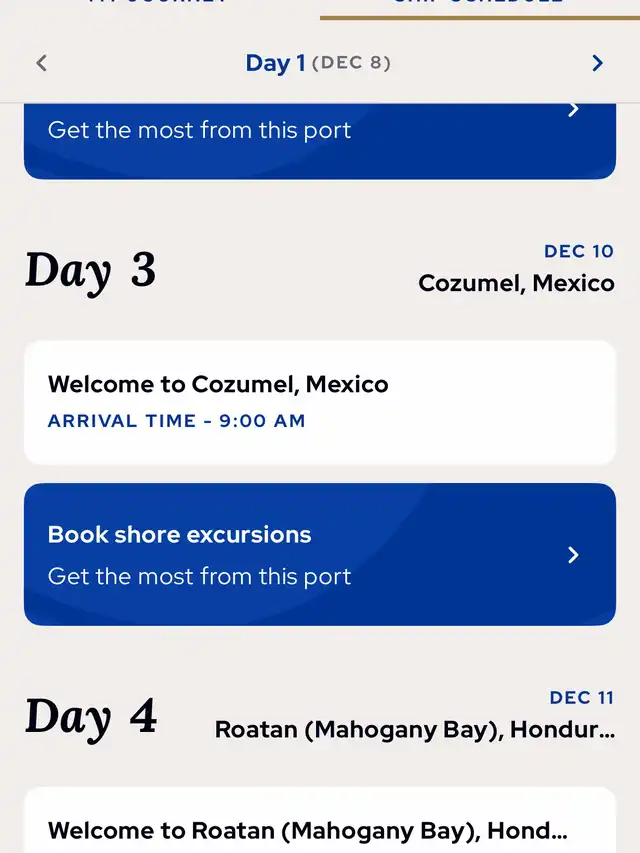640x853 pixels.
Task: Select the Day 3 heading
Action: click(90, 270)
